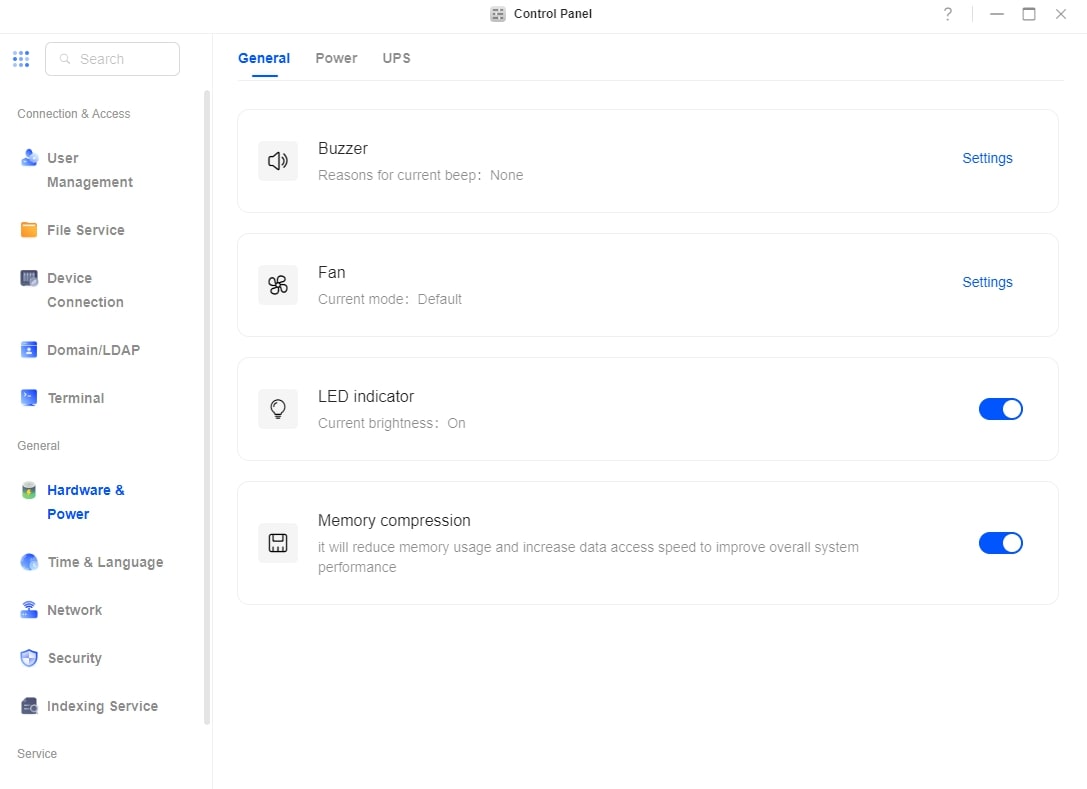The image size is (1087, 789).
Task: Turn off the LED indicator toggle
Action: 1000,409
